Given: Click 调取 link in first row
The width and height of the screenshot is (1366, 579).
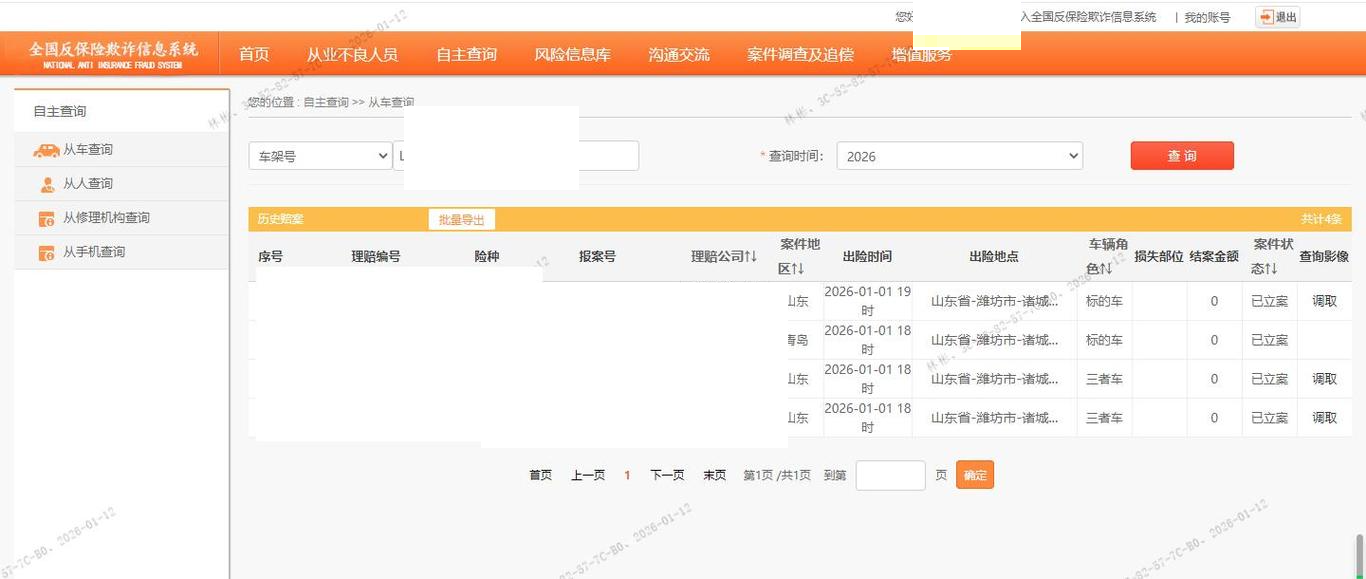Looking at the screenshot, I should coord(1324,301).
